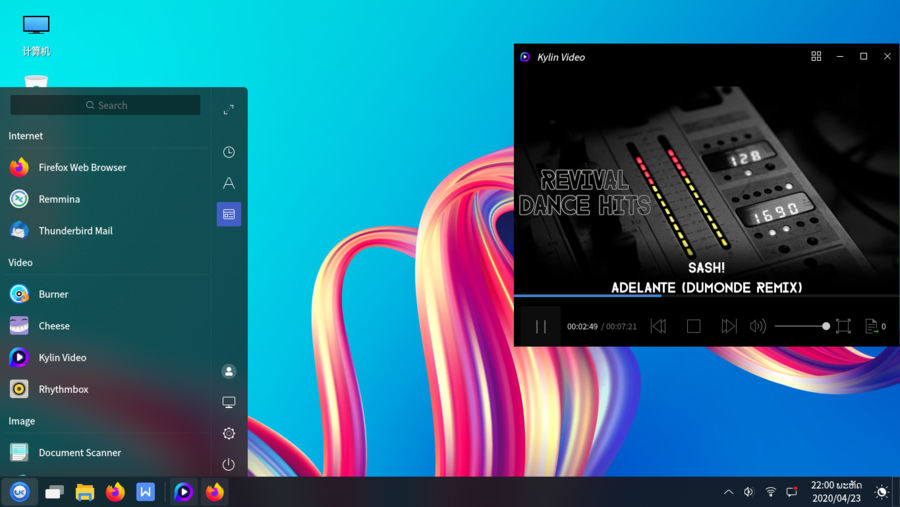Click the UK start menu button
The height and width of the screenshot is (507, 900).
click(x=20, y=492)
